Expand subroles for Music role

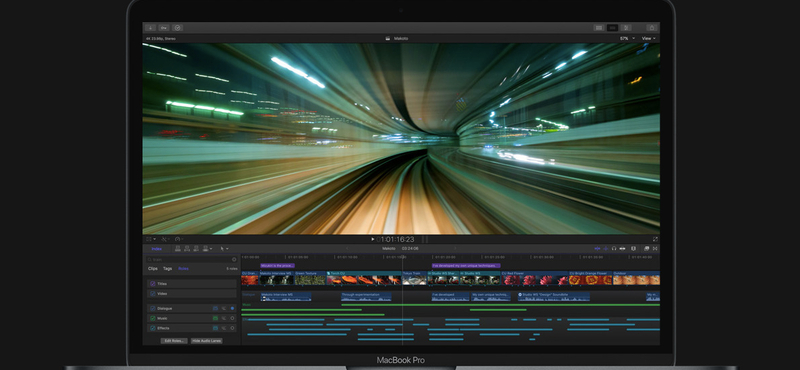[x=224, y=318]
